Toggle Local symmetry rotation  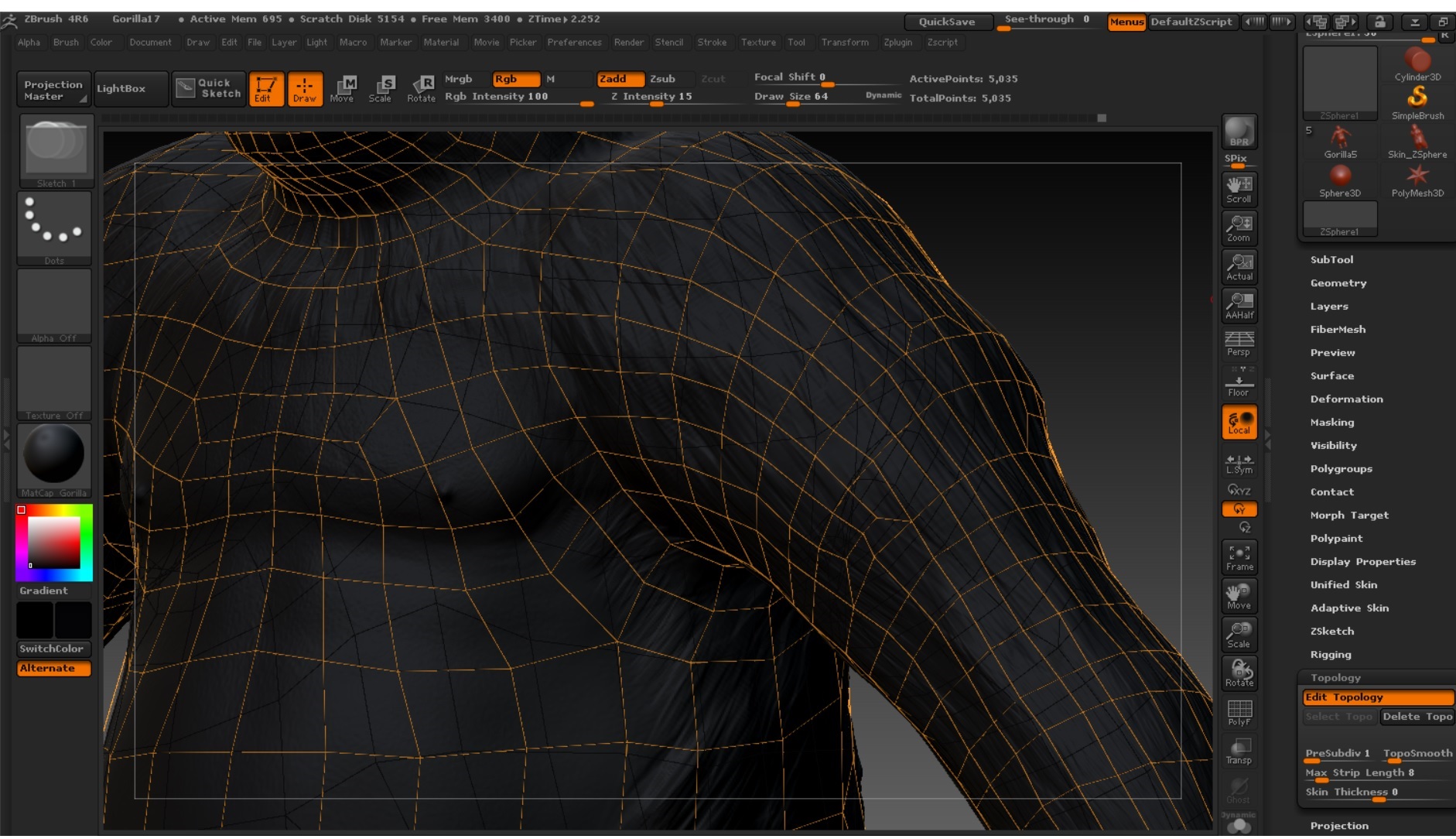pos(1239,423)
